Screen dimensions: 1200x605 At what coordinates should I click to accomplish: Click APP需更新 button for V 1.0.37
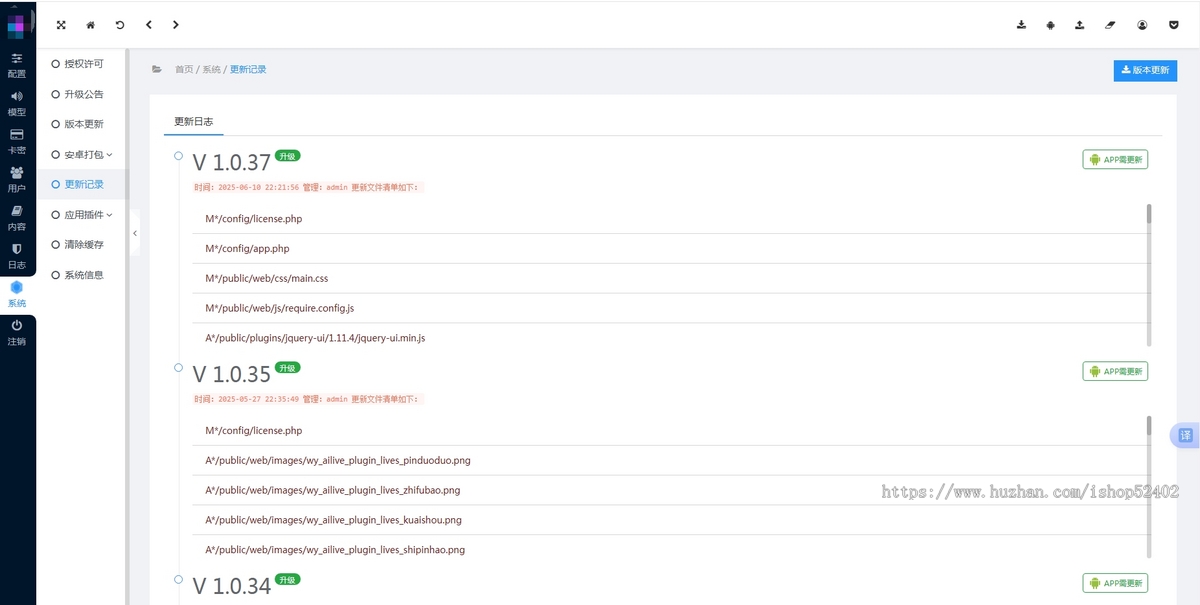(1115, 160)
